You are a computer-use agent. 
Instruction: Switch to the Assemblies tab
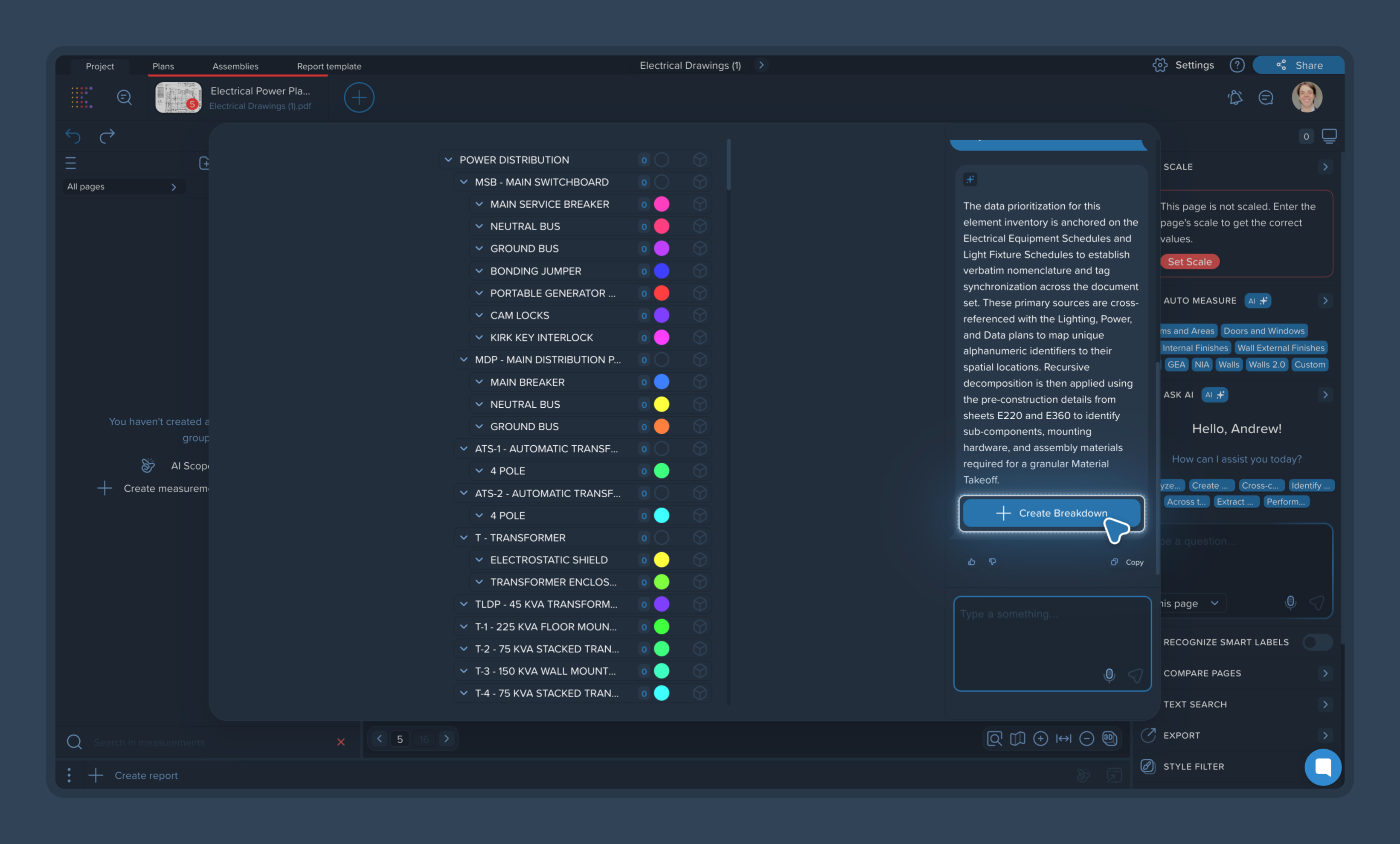point(235,67)
